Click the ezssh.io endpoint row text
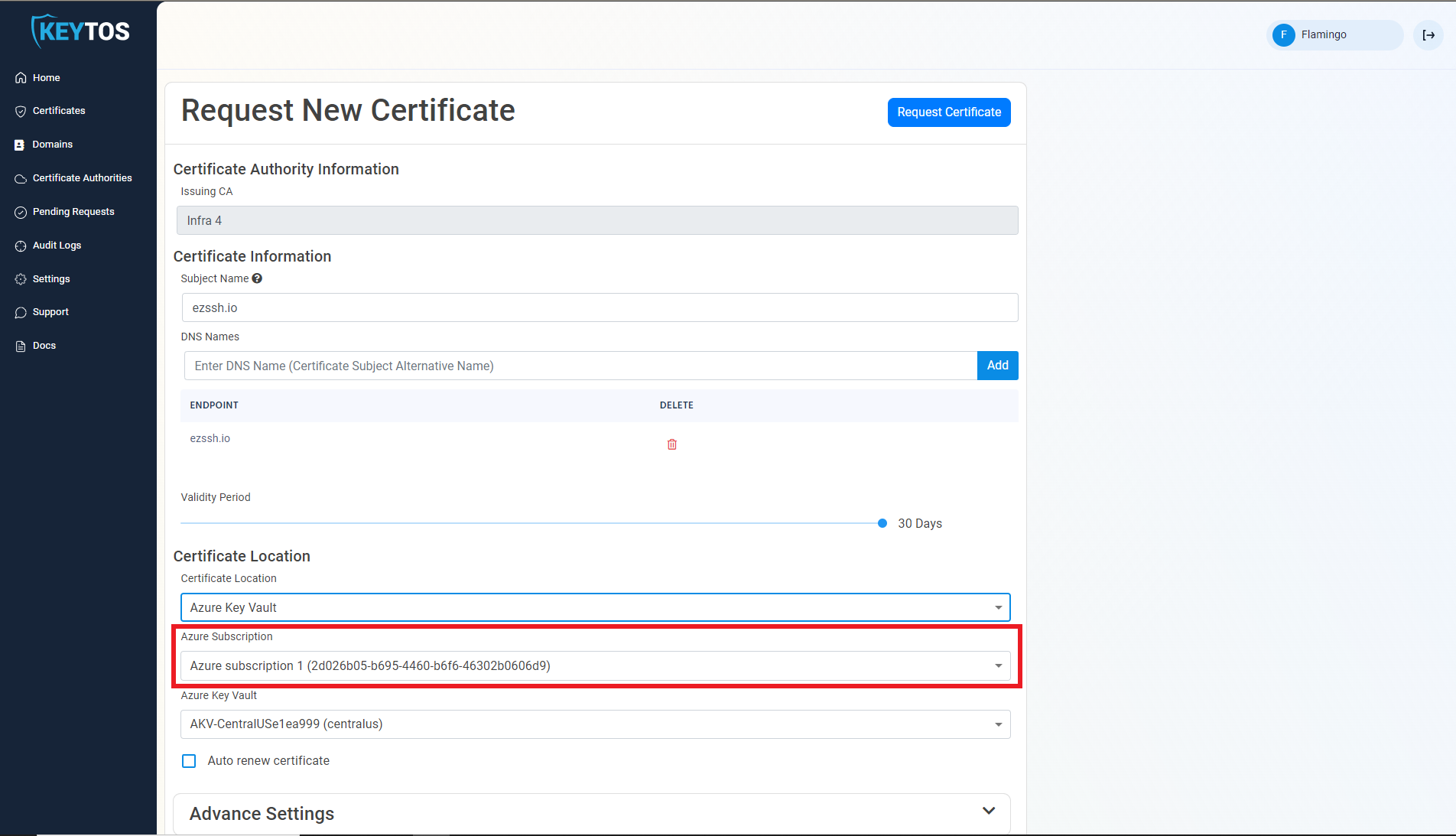 tap(210, 438)
